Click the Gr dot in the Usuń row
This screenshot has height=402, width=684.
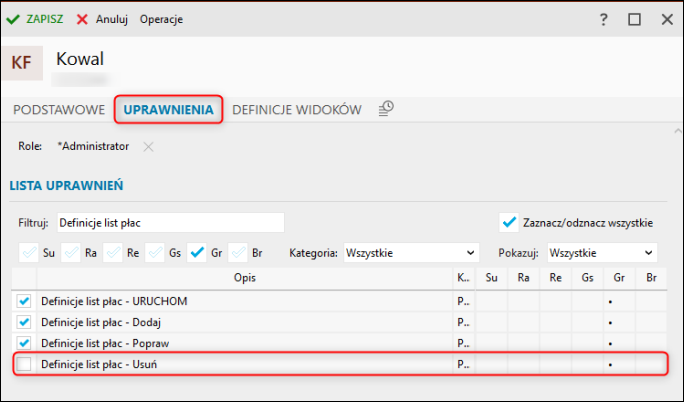coord(610,365)
